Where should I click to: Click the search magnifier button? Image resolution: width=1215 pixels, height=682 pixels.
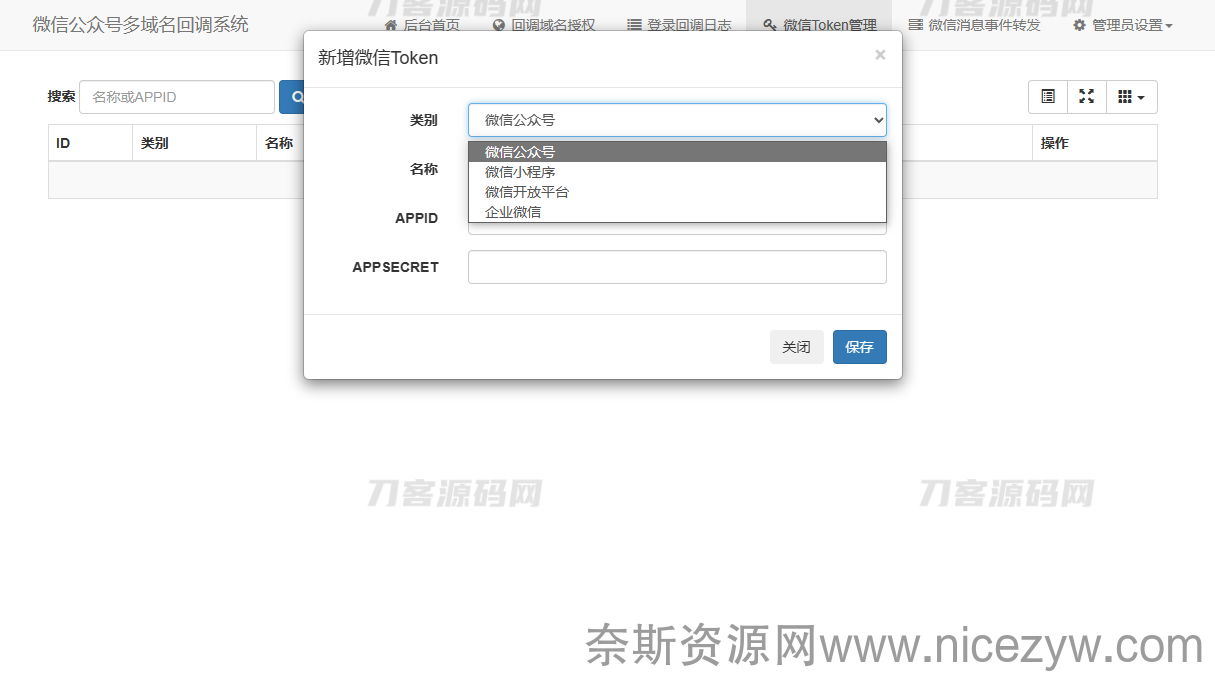(x=293, y=97)
